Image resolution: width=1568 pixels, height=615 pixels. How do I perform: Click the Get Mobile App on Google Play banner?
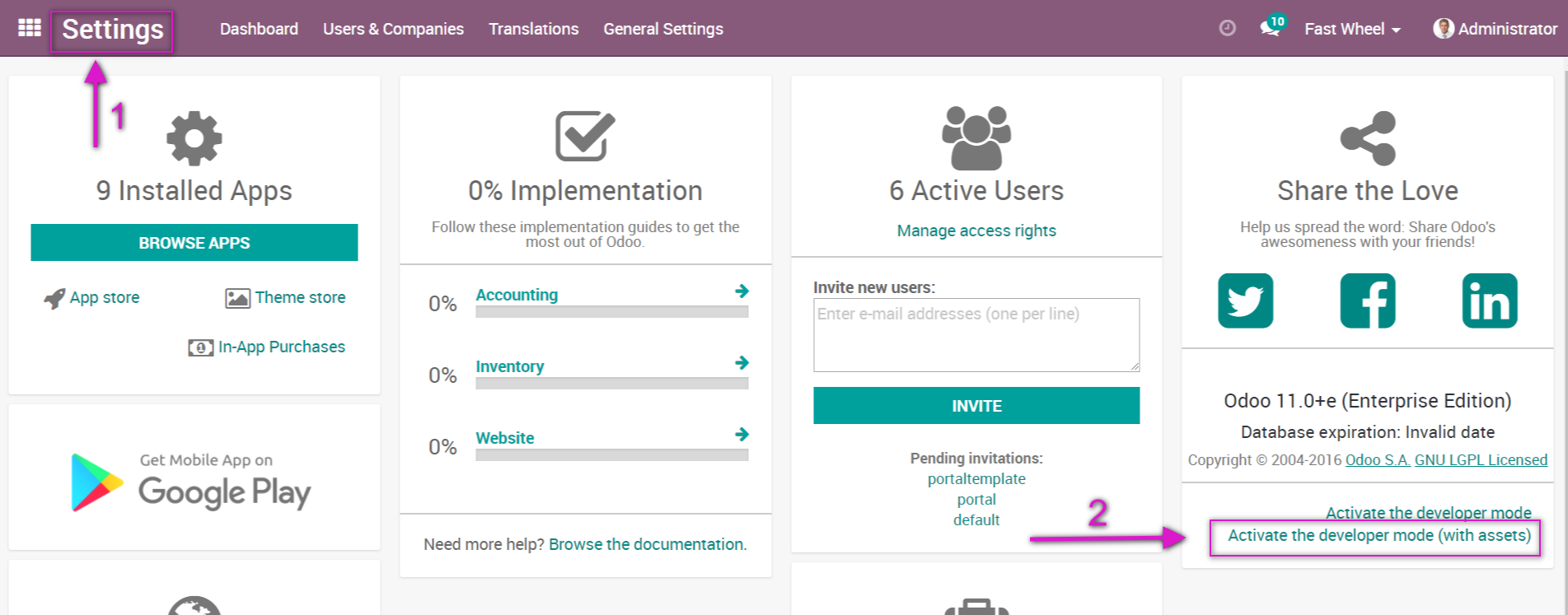tap(191, 482)
